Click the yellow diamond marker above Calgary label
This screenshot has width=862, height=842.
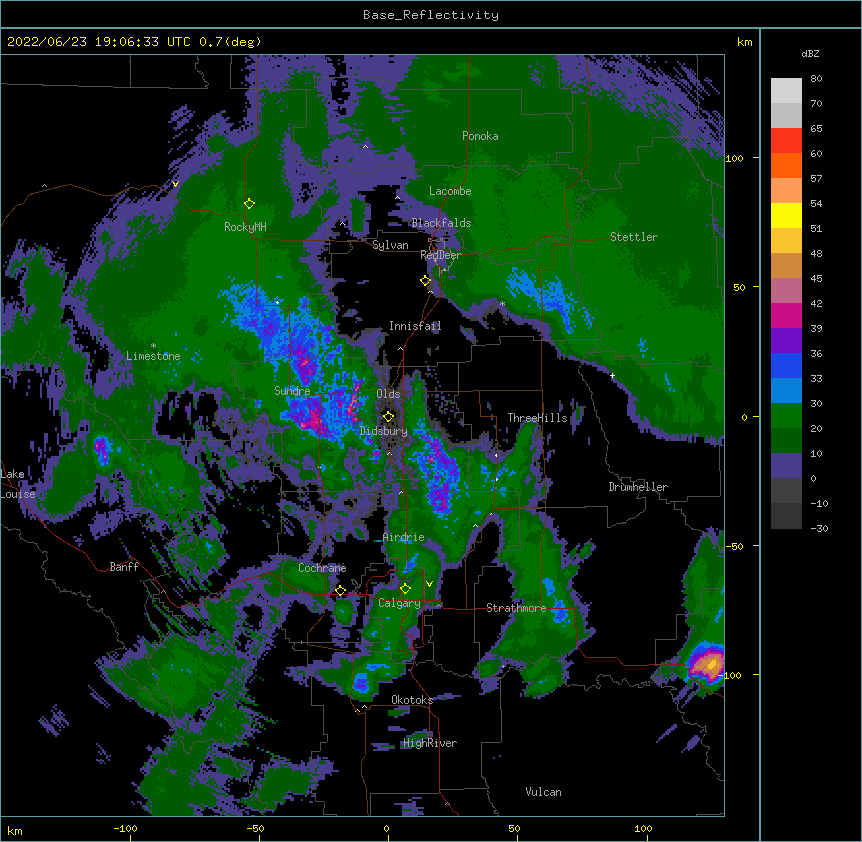(x=405, y=589)
